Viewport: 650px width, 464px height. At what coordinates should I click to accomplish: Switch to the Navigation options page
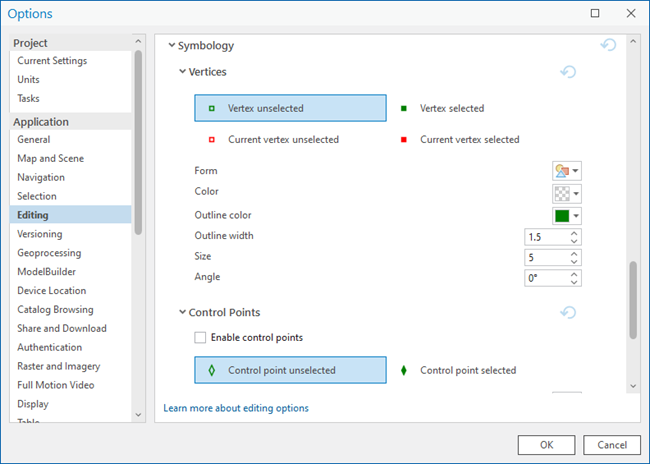click(x=41, y=177)
